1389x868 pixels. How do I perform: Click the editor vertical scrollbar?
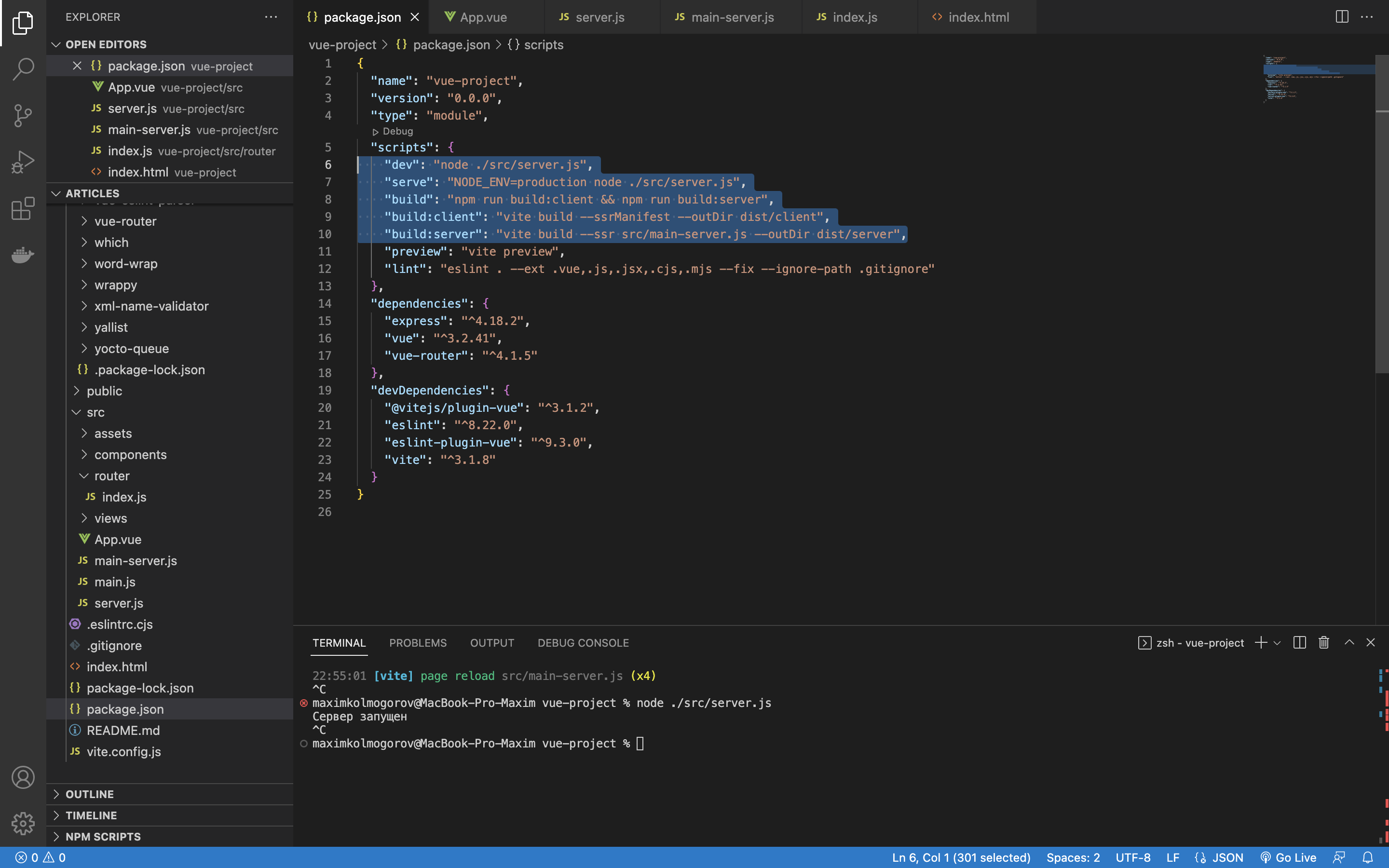pyautogui.click(x=1382, y=214)
